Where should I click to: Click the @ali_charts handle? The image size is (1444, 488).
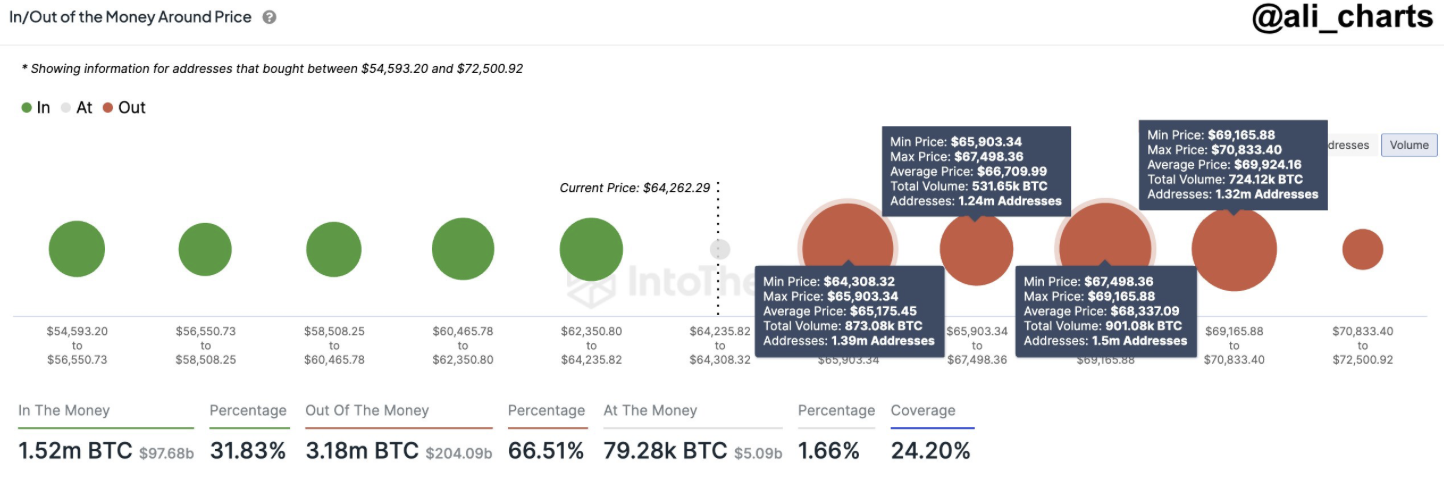tap(1342, 20)
